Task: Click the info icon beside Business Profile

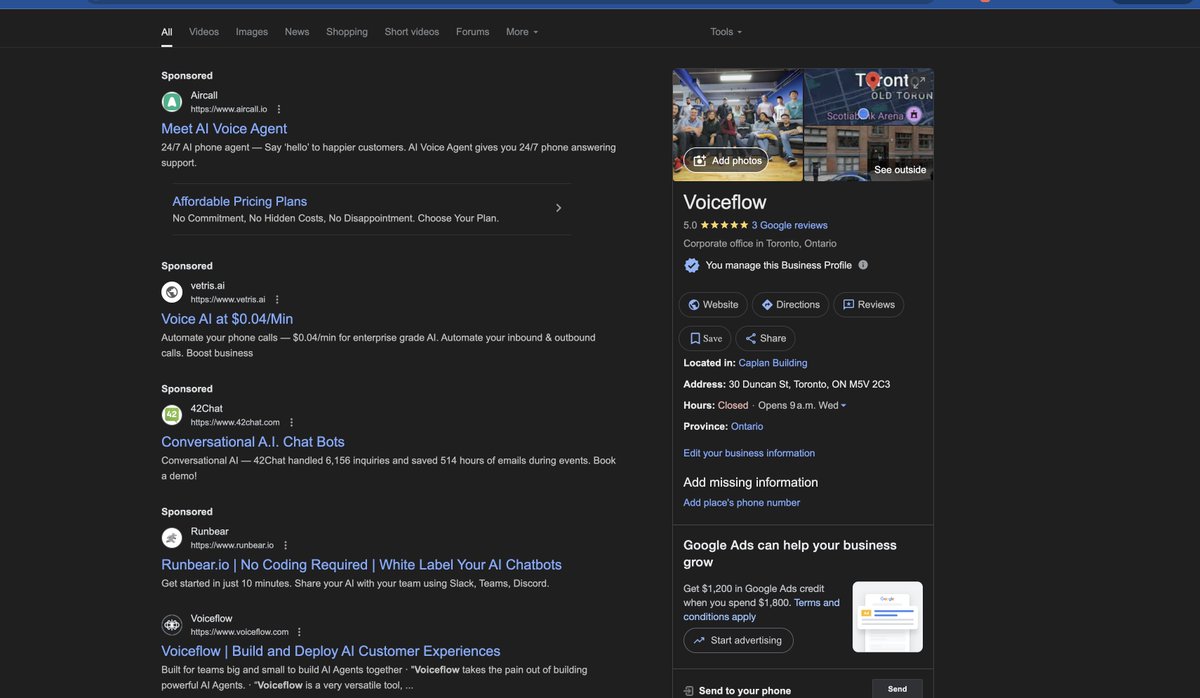Action: point(863,265)
